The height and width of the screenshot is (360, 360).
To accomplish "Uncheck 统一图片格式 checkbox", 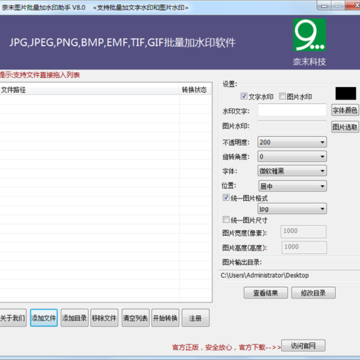I will pos(226,198).
